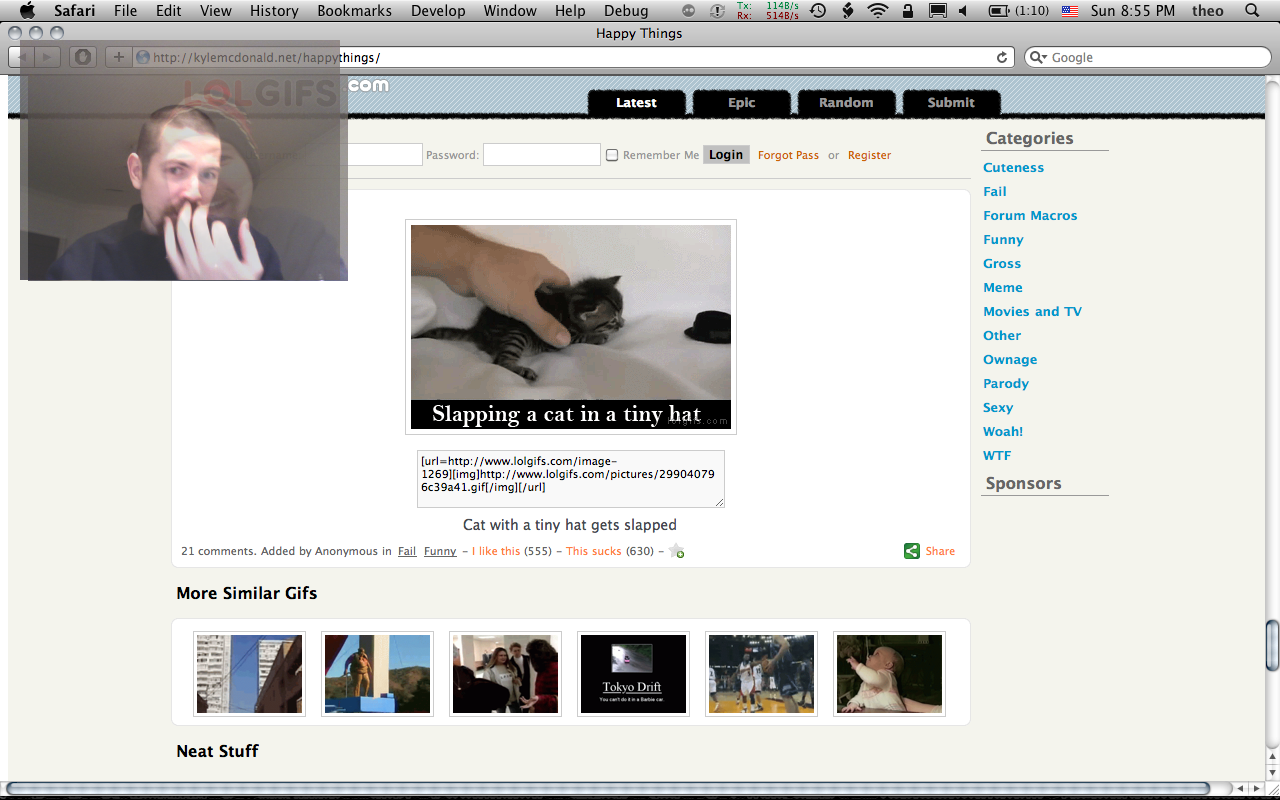Switch to the Random tab

click(x=846, y=102)
